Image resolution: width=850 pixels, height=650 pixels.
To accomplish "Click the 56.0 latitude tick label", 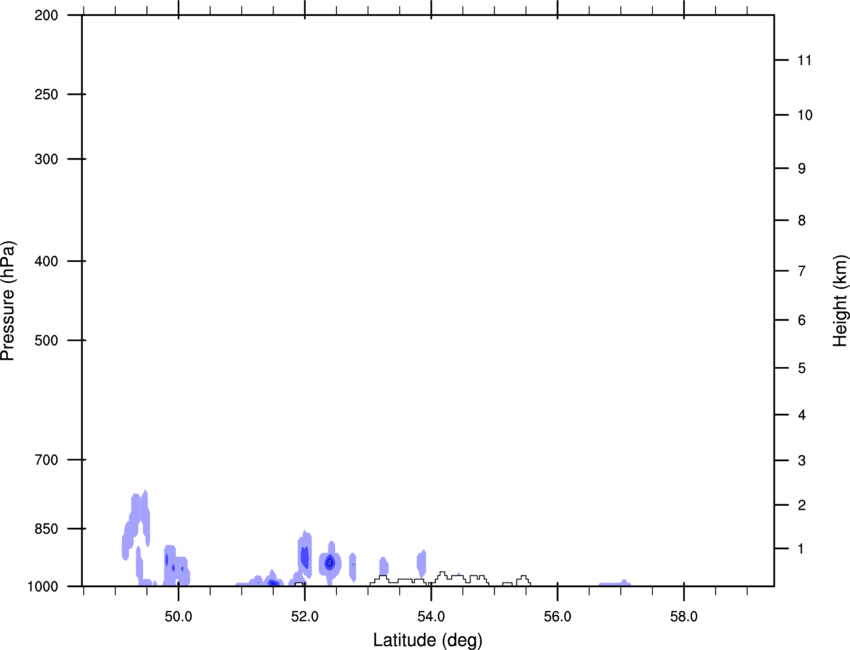I will 557,616.
